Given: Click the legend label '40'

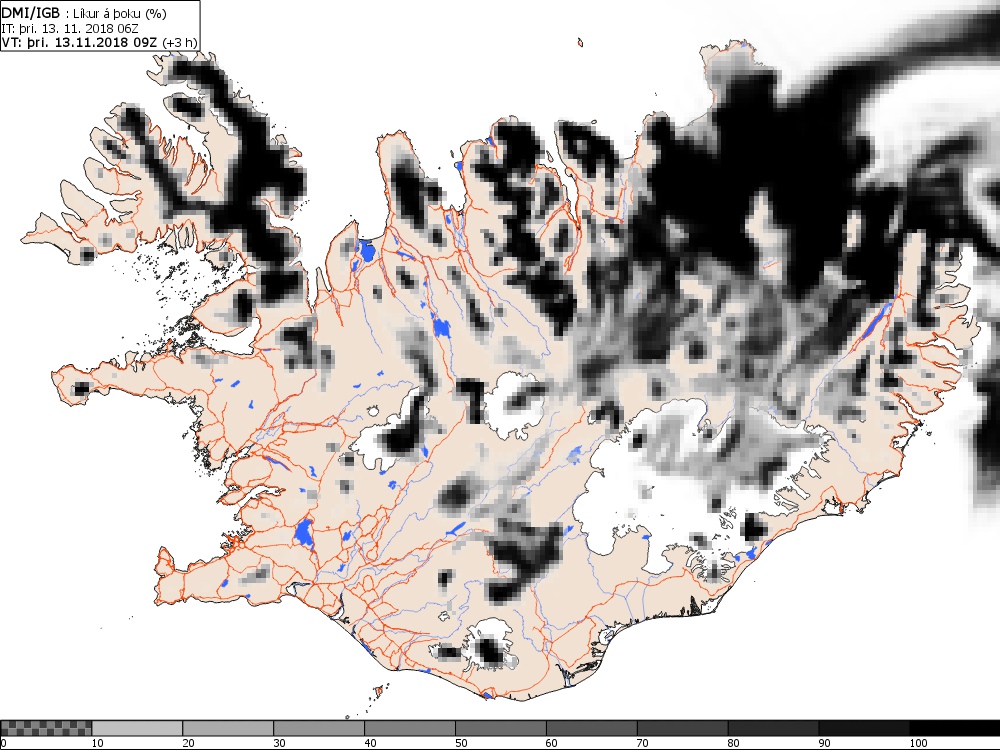Looking at the screenshot, I should pos(371,743).
